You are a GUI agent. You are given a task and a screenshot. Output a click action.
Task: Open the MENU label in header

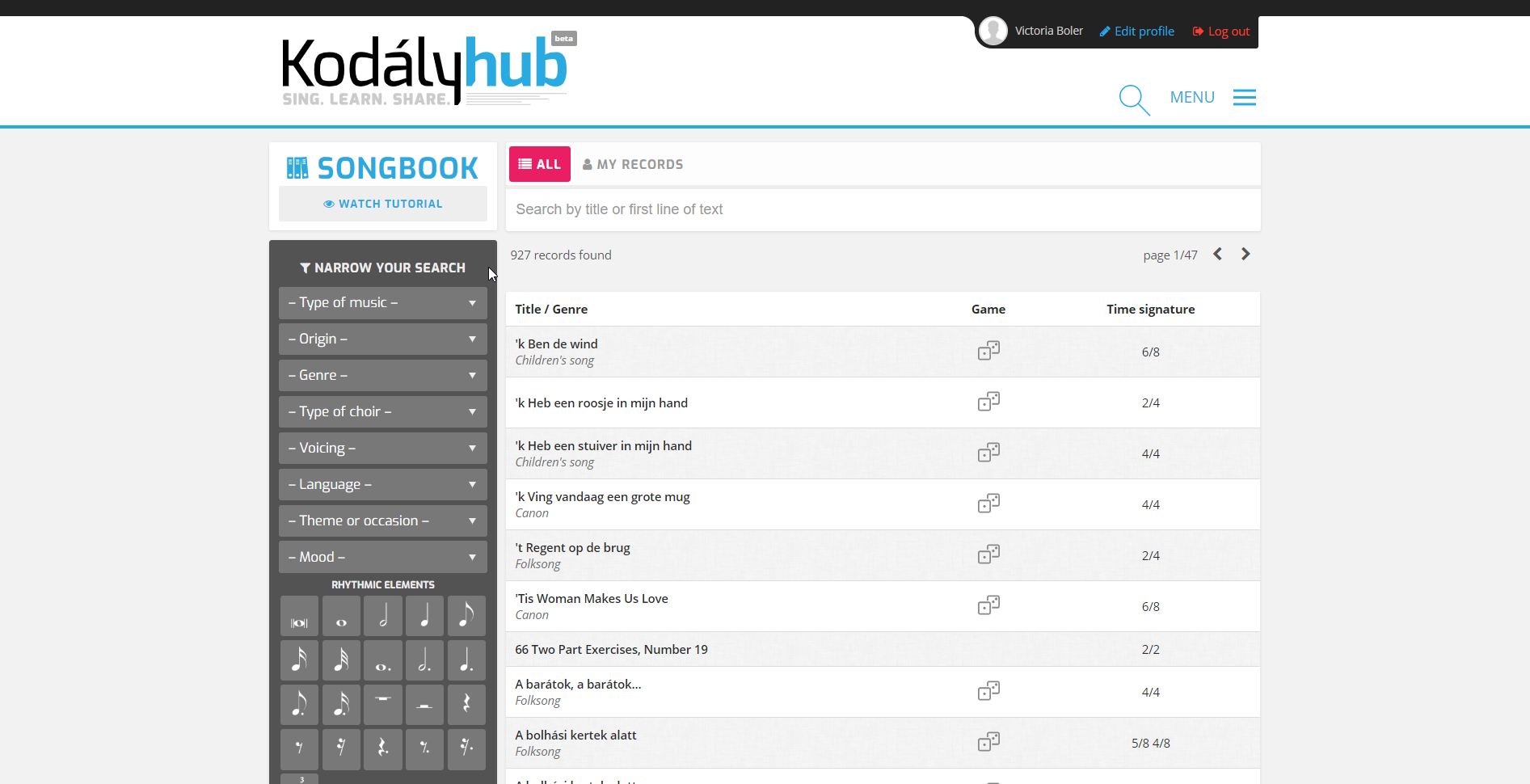pyautogui.click(x=1192, y=98)
